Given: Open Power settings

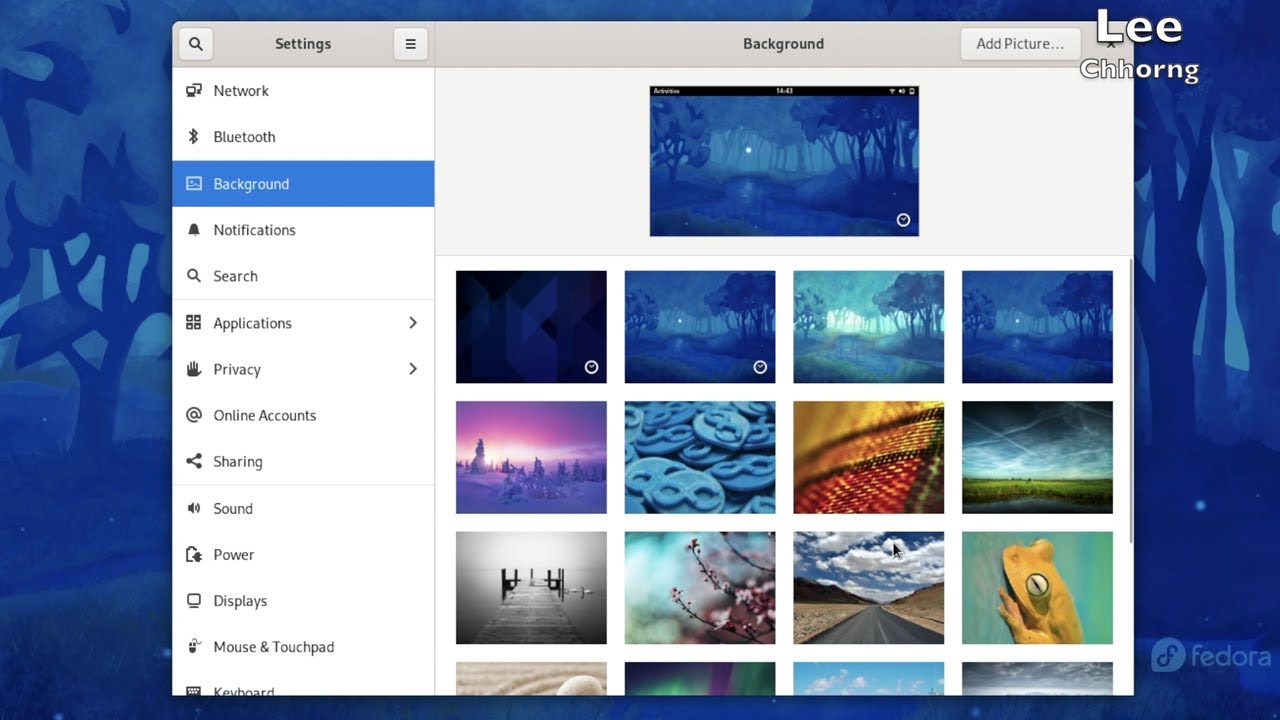Looking at the screenshot, I should 303,554.
